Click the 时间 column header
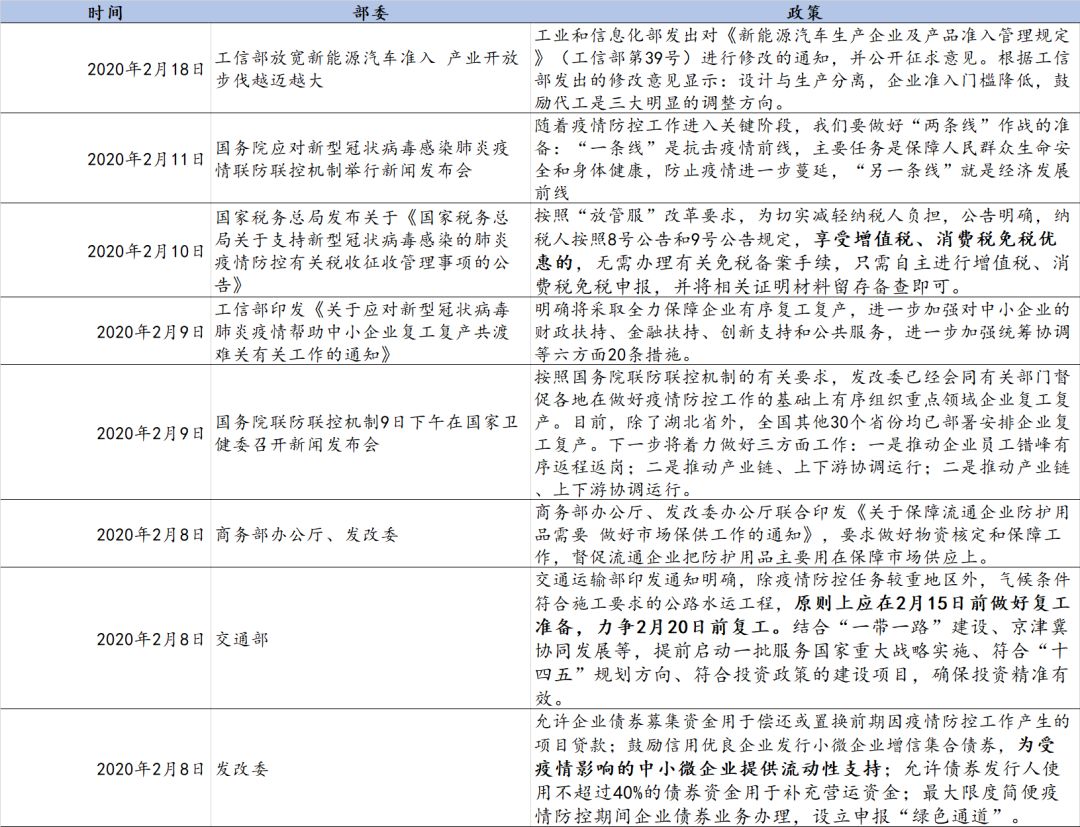Viewport: 1080px width, 827px height. (106, 12)
